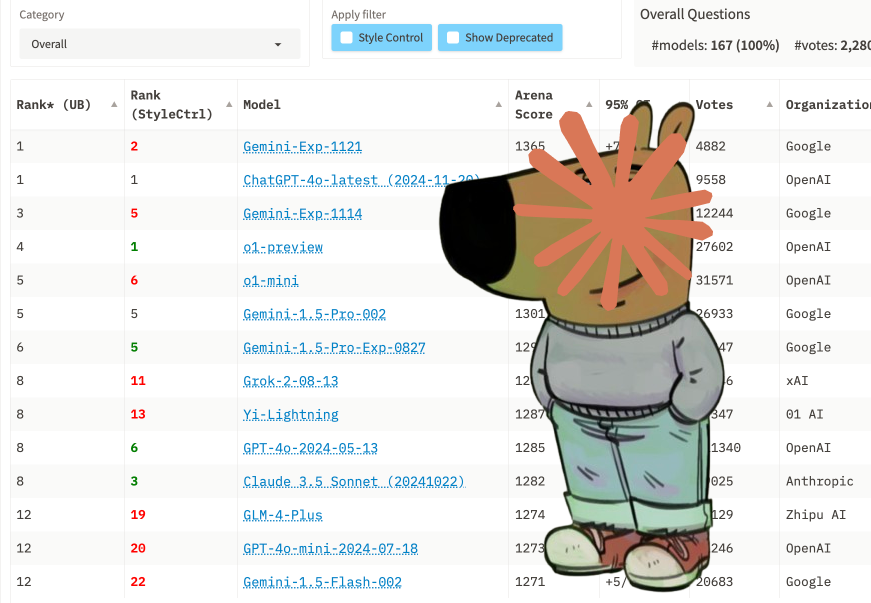871x603 pixels.
Task: Open the Category dropdown showing Overall
Action: [159, 44]
